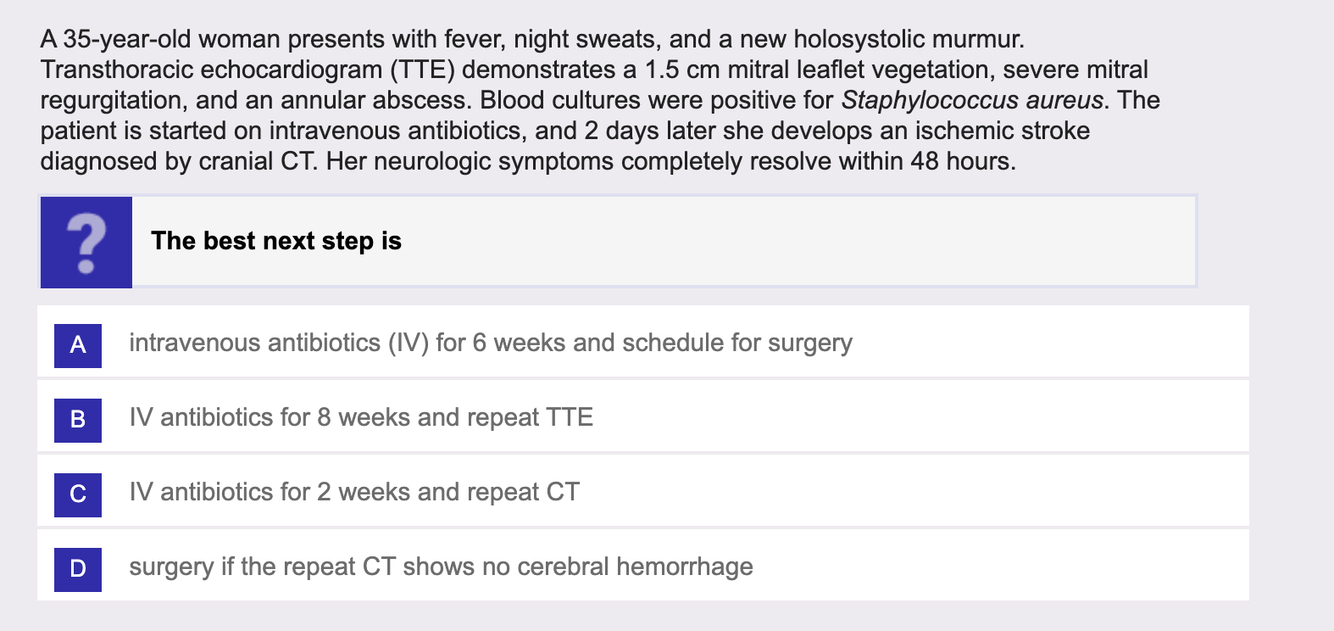The height and width of the screenshot is (631, 1334).
Task: Choose answer 'IV antibiotics for 6 weeks and schedule for surgery'
Action: pyautogui.click(x=643, y=343)
